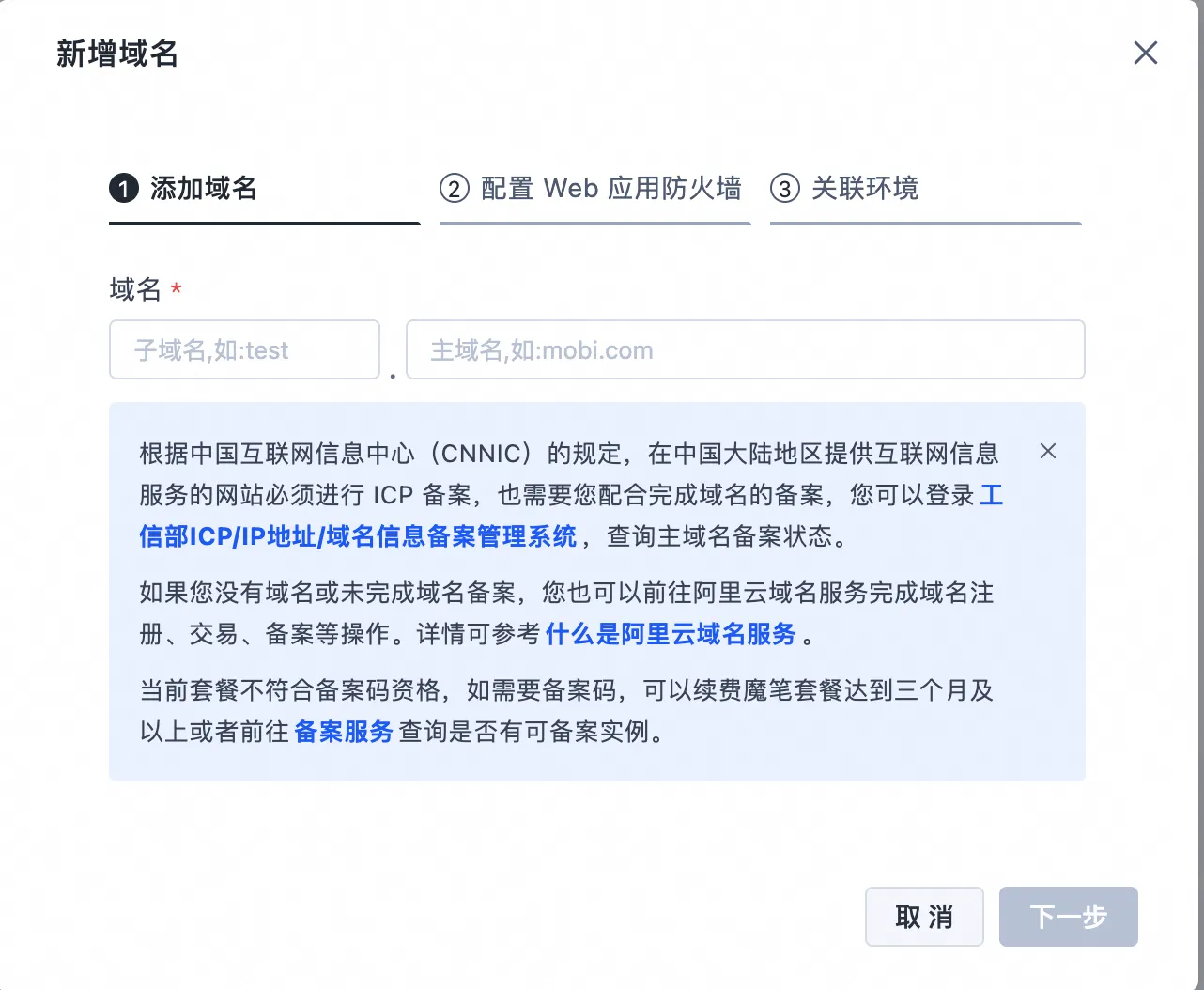Click the 下一步 button

[x=1069, y=917]
